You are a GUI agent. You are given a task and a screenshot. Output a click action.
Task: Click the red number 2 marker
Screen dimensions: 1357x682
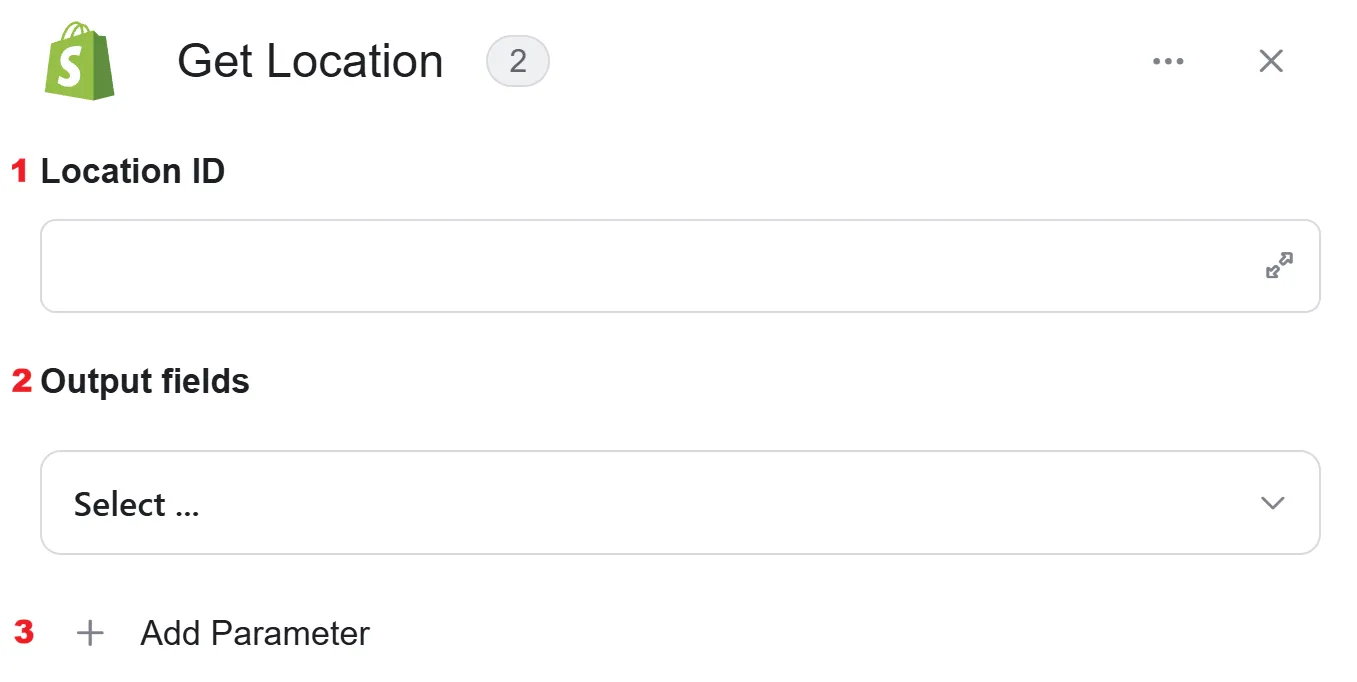tap(22, 381)
